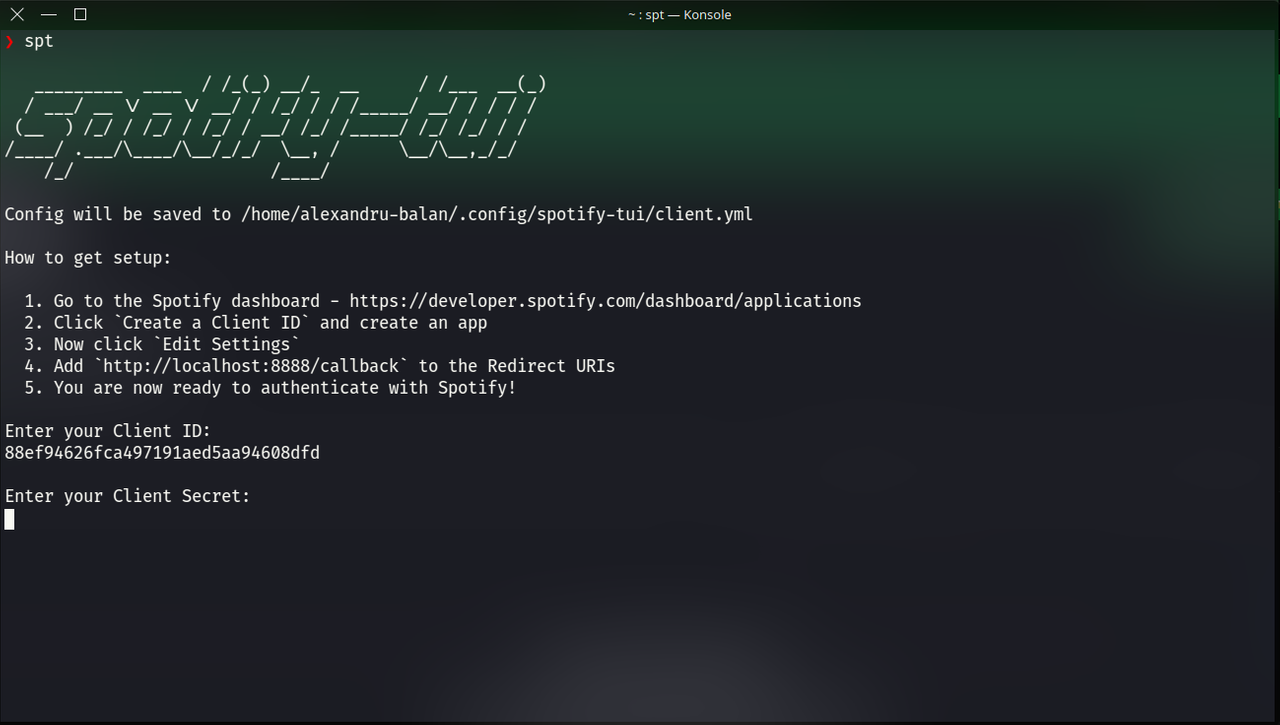Click the spotify-tui ASCII art banner
Image resolution: width=1280 pixels, height=725 pixels.
[275, 128]
